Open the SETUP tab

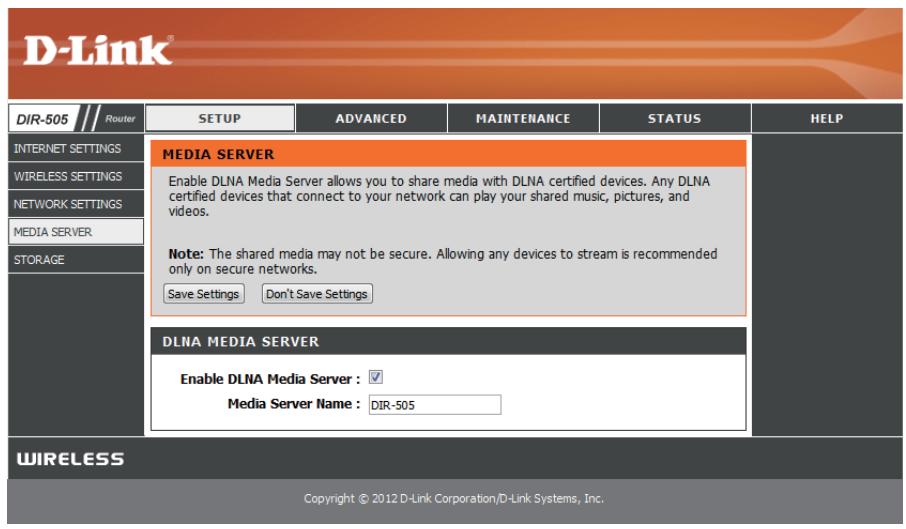[x=220, y=118]
